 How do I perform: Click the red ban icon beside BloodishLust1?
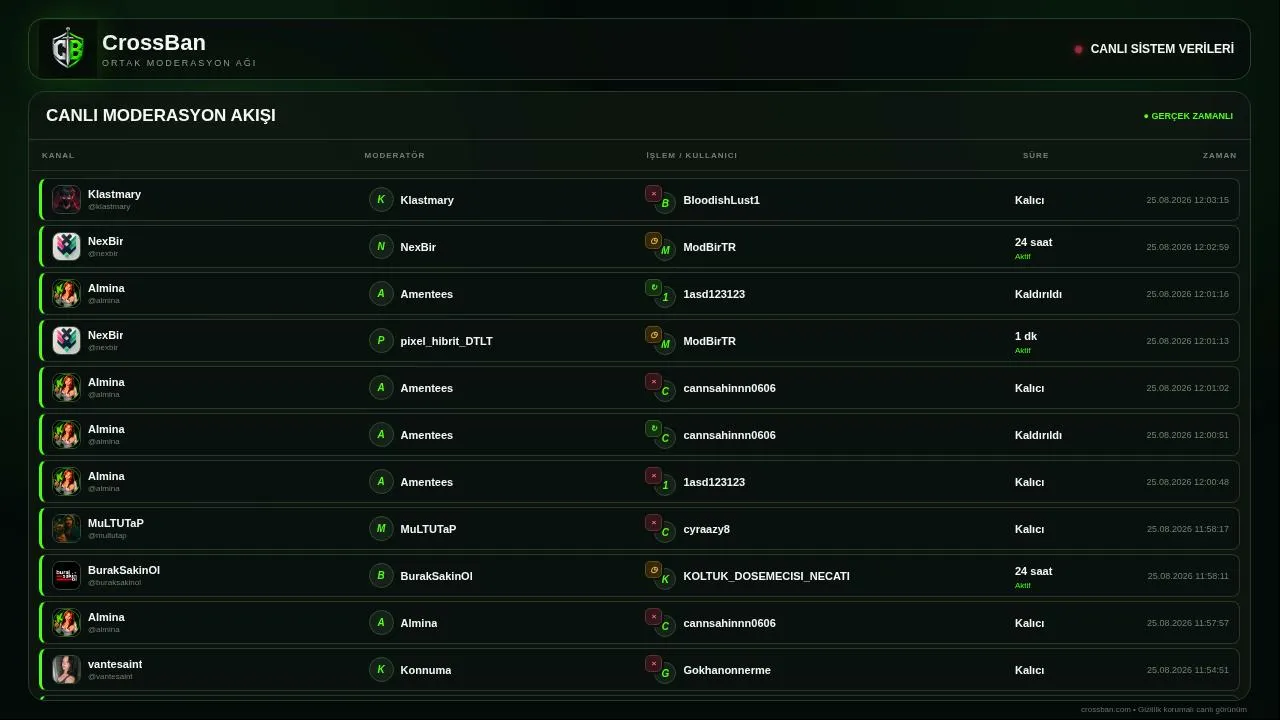(653, 194)
